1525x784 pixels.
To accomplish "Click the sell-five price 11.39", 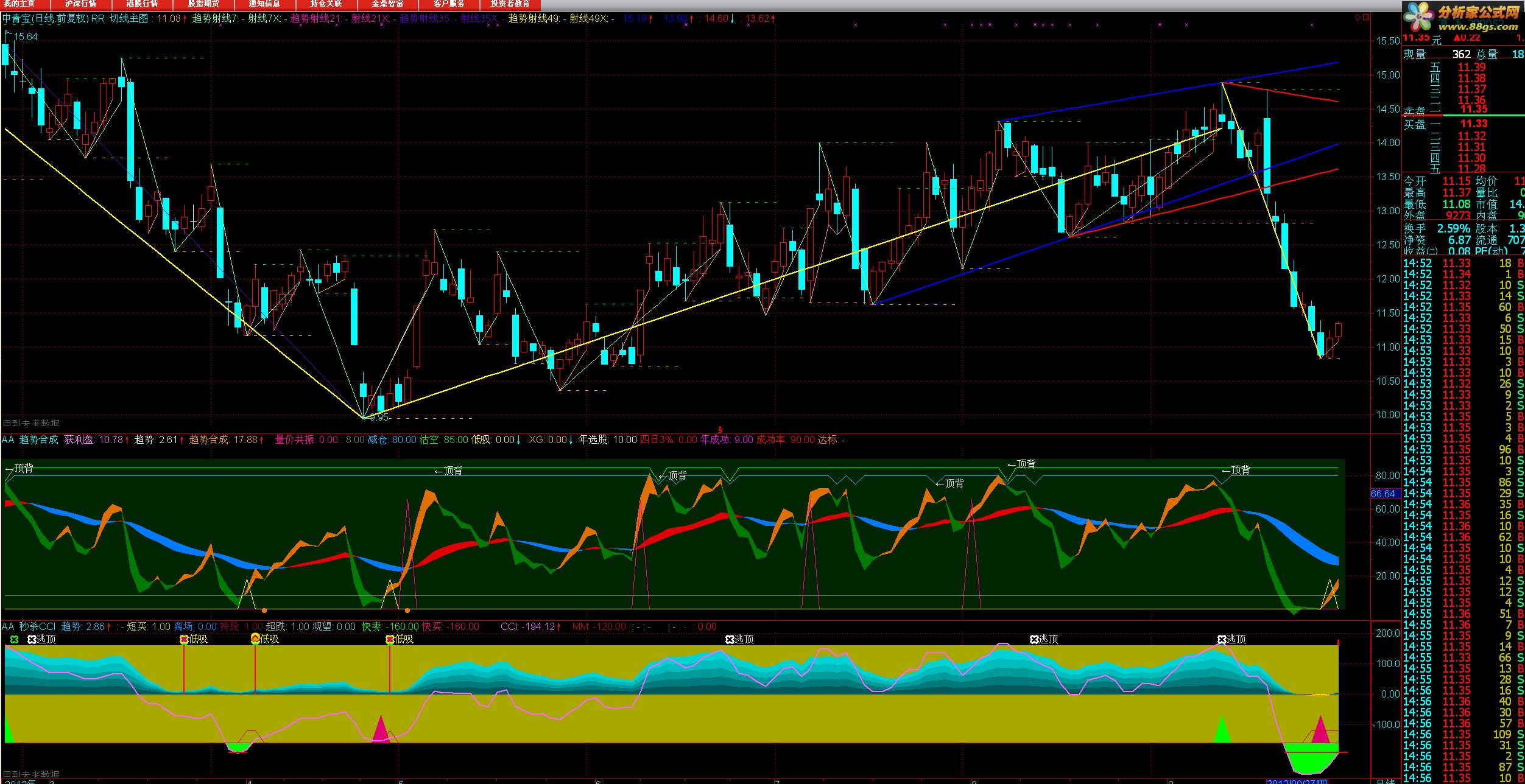I will click(x=1472, y=68).
